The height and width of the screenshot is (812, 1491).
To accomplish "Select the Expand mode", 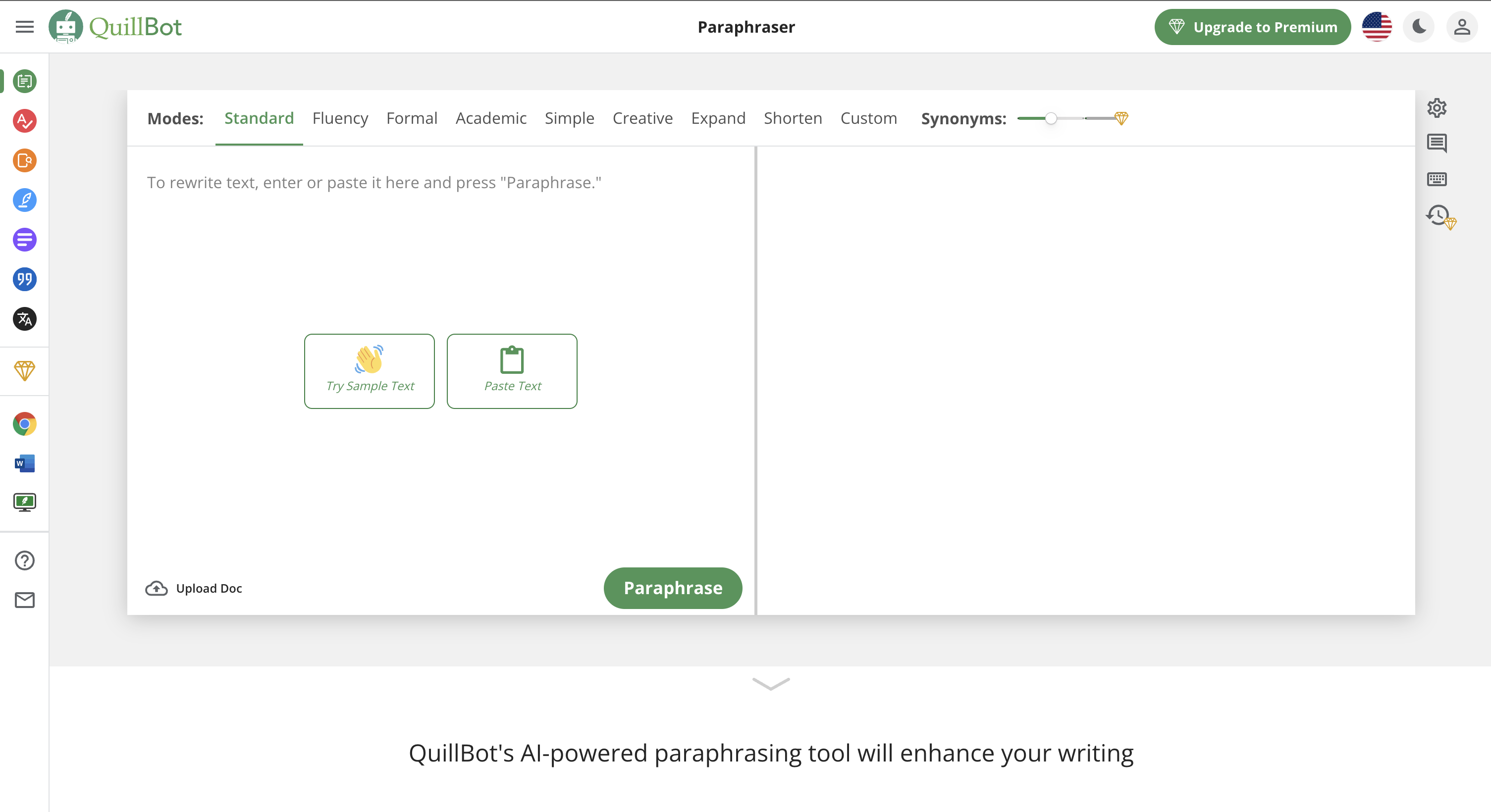I will point(718,118).
